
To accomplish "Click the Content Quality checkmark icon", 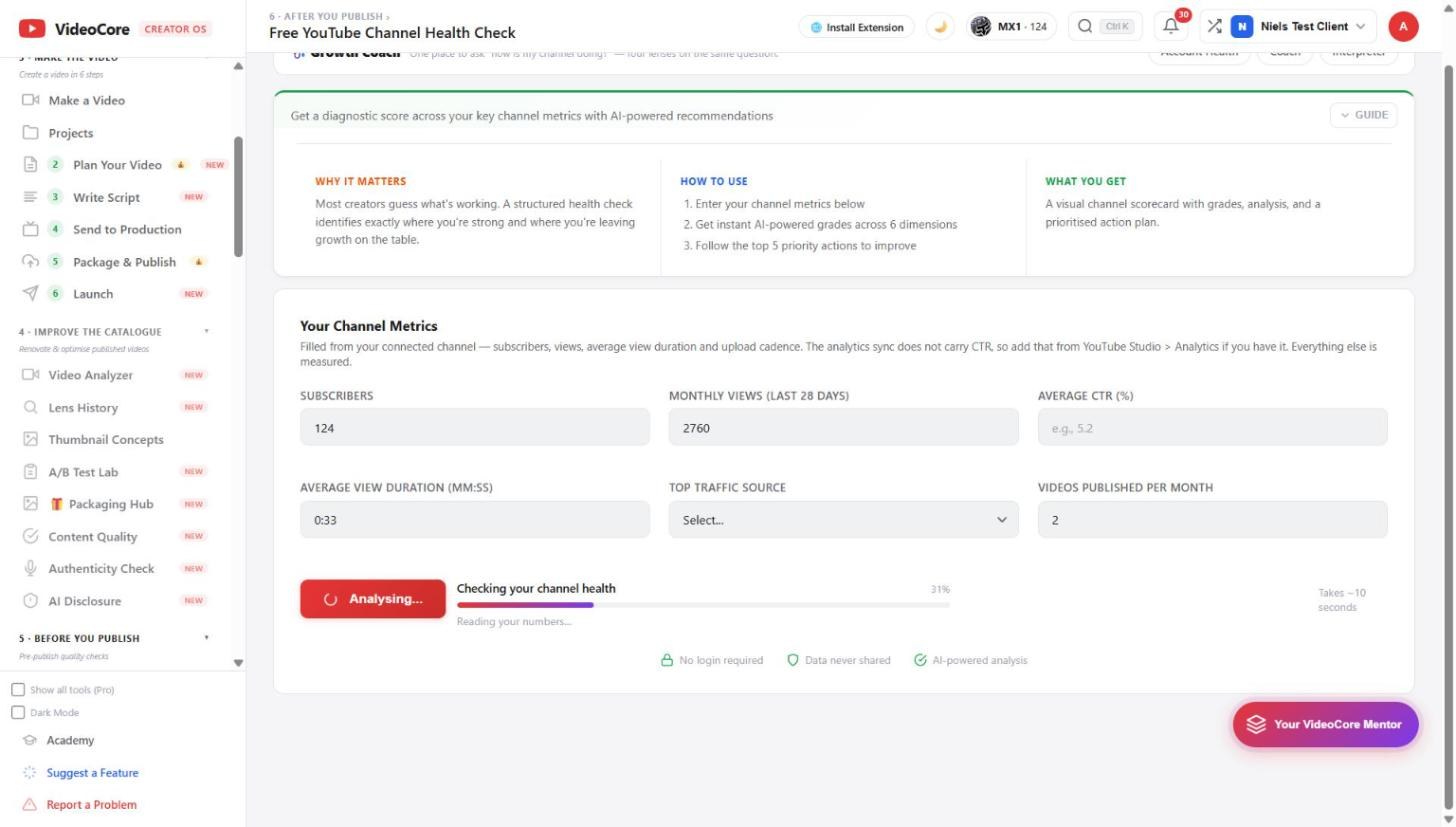I will [30, 537].
